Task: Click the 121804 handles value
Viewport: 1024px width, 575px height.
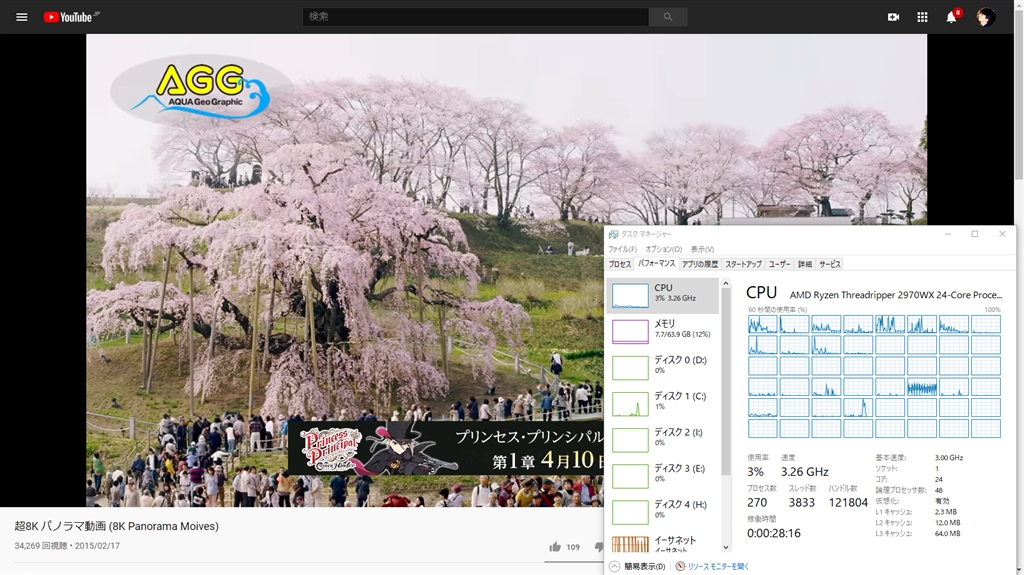Action: (x=848, y=502)
